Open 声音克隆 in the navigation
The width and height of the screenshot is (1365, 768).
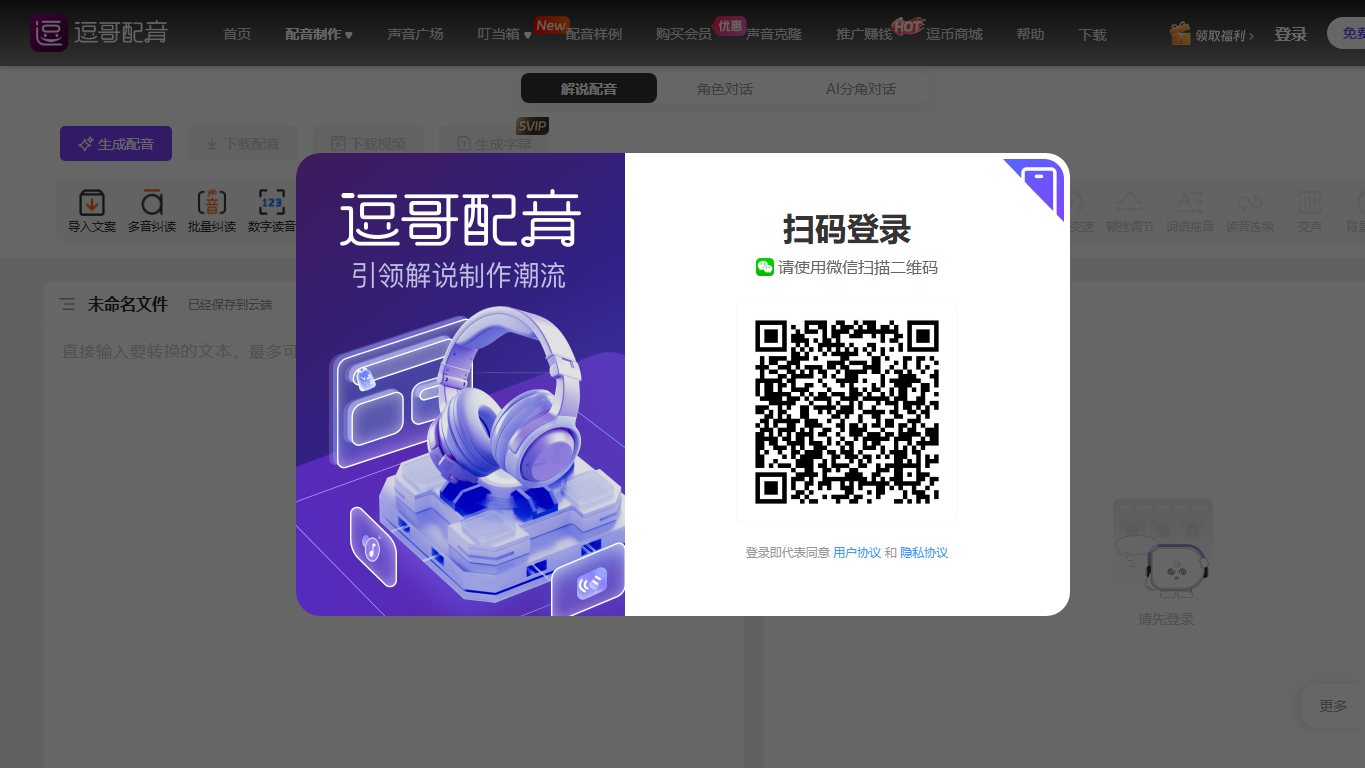pyautogui.click(x=774, y=34)
